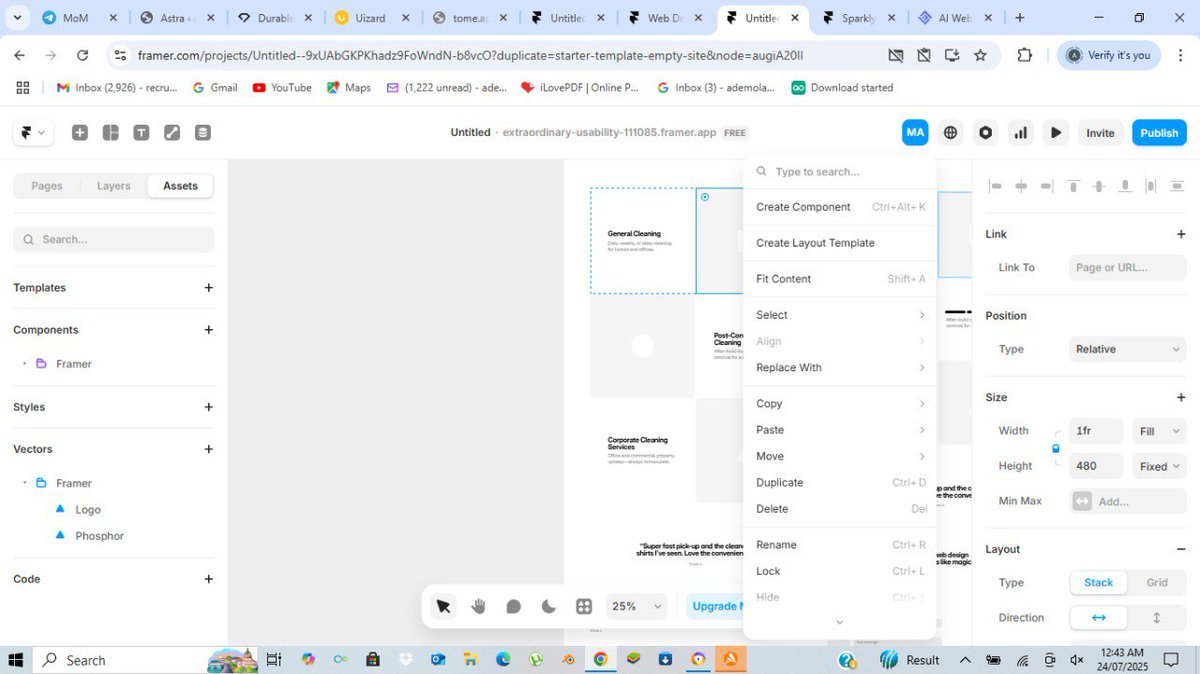The width and height of the screenshot is (1200, 674).
Task: Choose Create Component from context menu
Action: [x=840, y=207]
